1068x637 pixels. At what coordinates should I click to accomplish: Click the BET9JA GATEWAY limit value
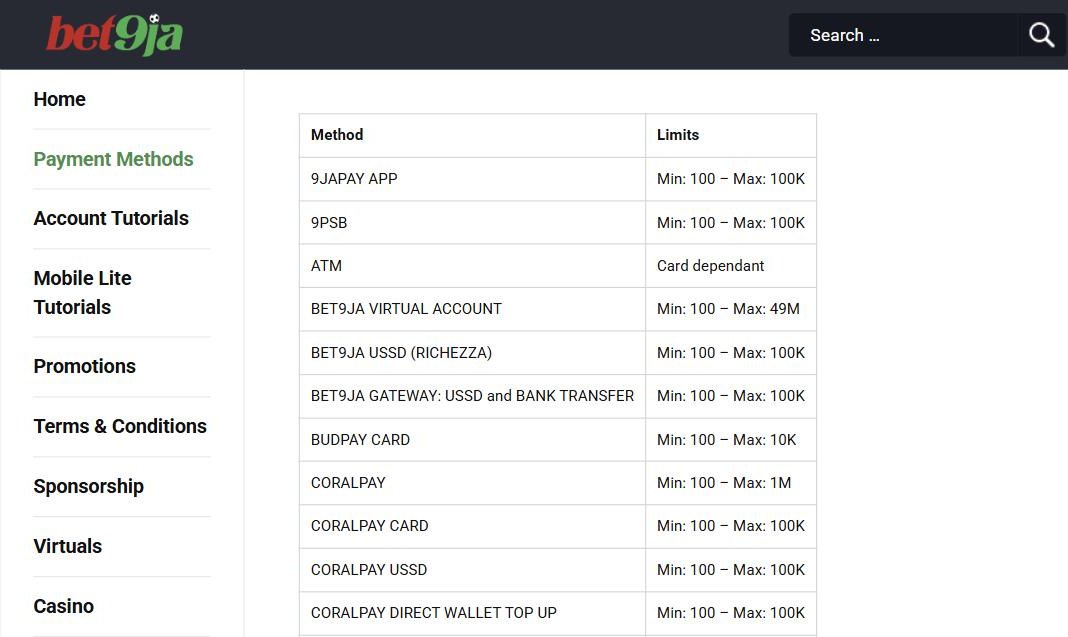click(x=731, y=396)
